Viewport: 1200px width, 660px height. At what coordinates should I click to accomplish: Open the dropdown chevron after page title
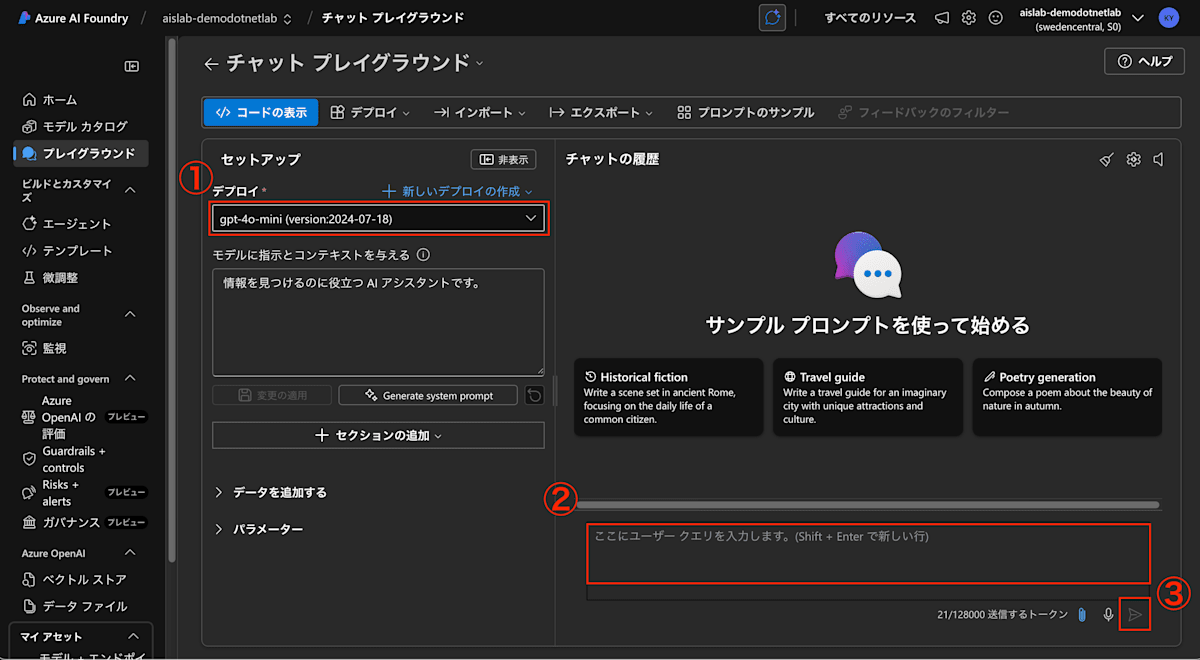pos(479,63)
